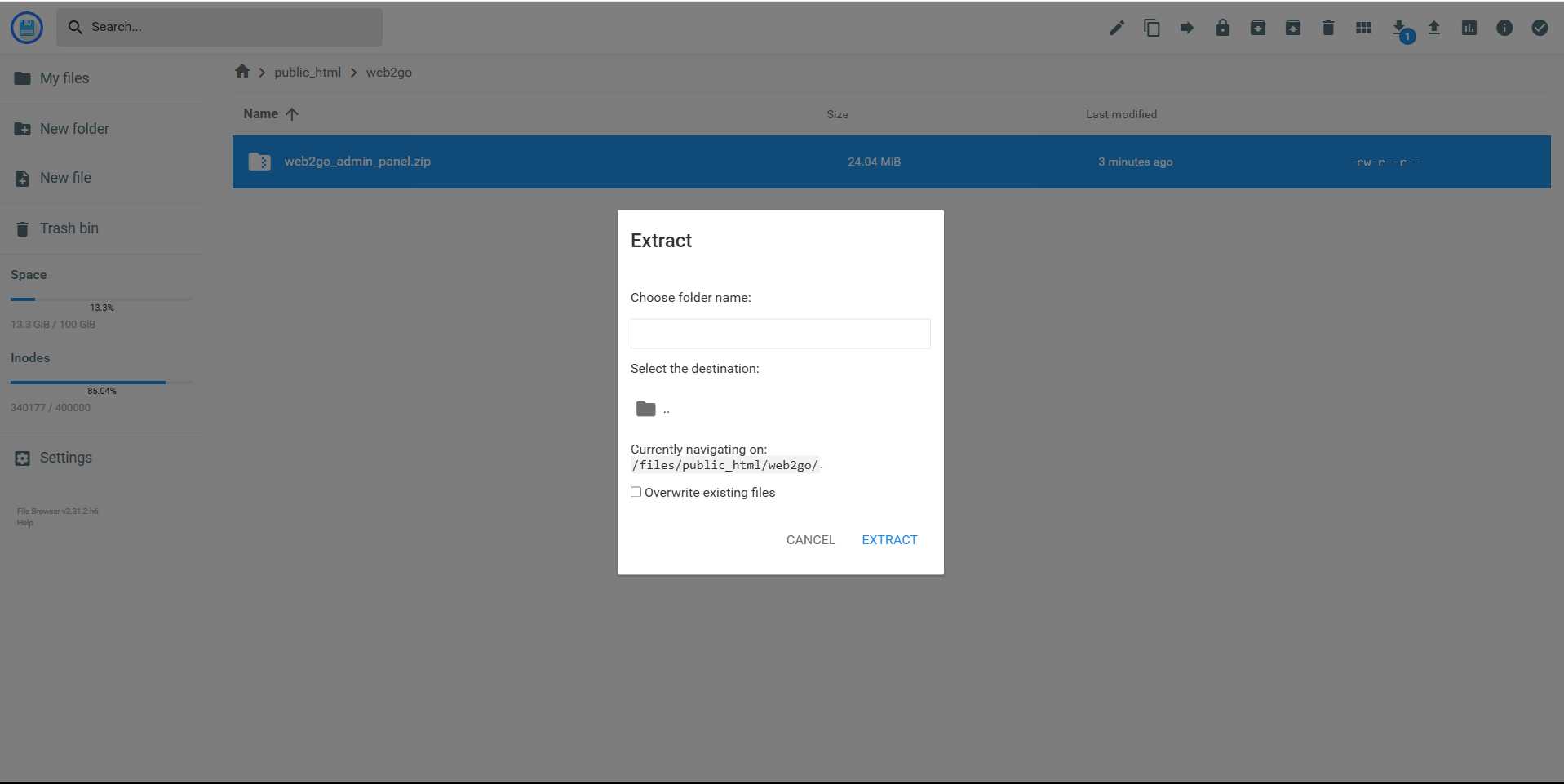Click the move file arrow icon
The image size is (1564, 784).
click(1187, 29)
